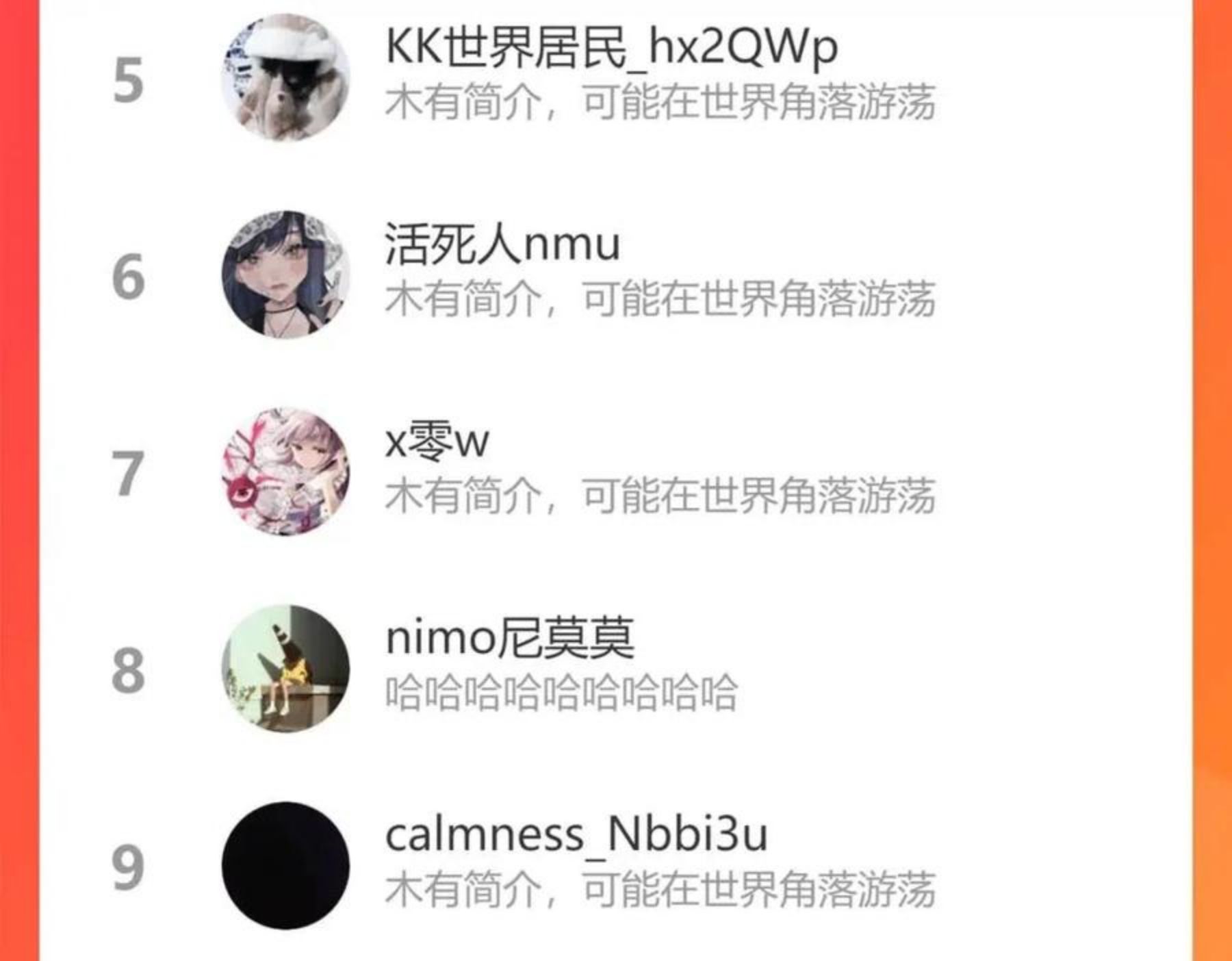Open avatar of 活死人nmu
The image size is (1232, 961).
click(285, 274)
